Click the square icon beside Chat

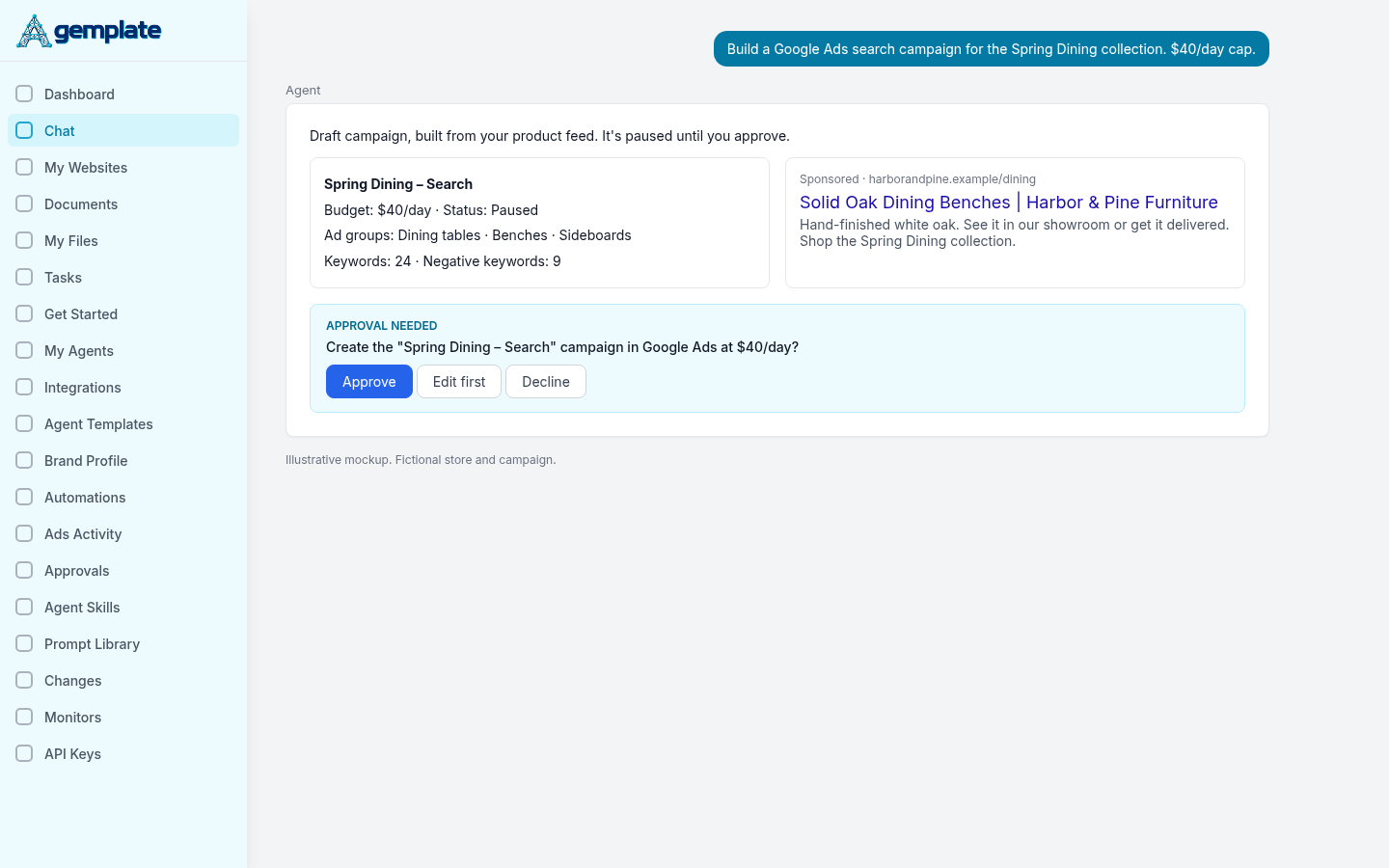pyautogui.click(x=24, y=130)
